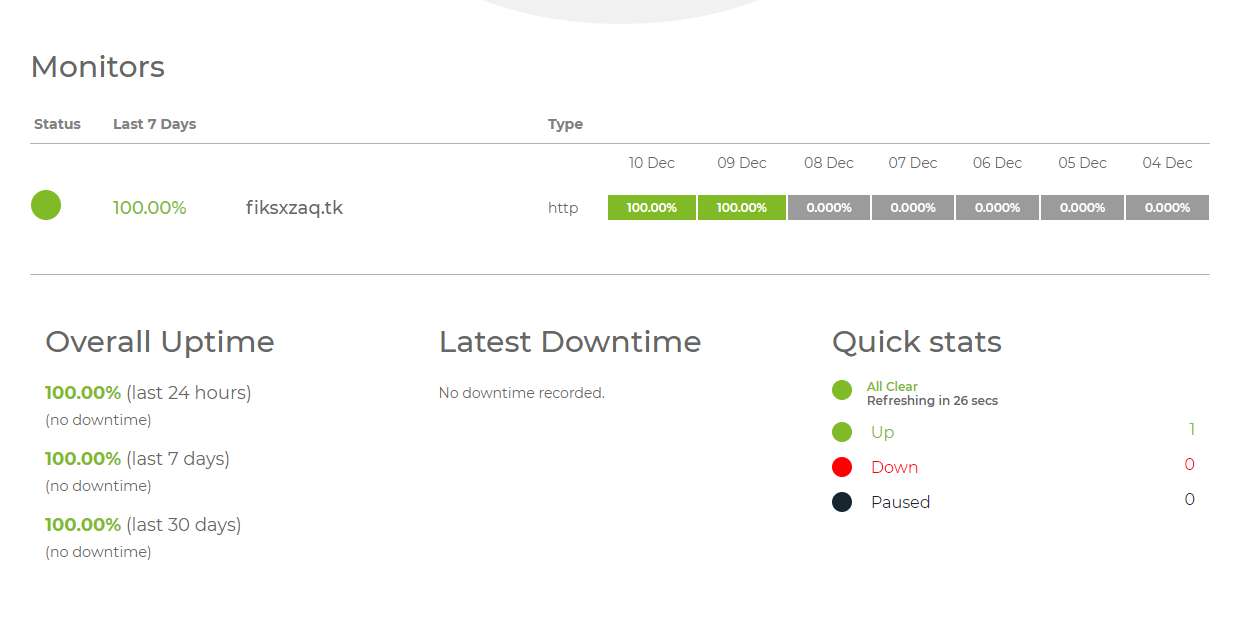
Task: Click the 05 Dec gray uptime bar
Action: pyautogui.click(x=1082, y=208)
